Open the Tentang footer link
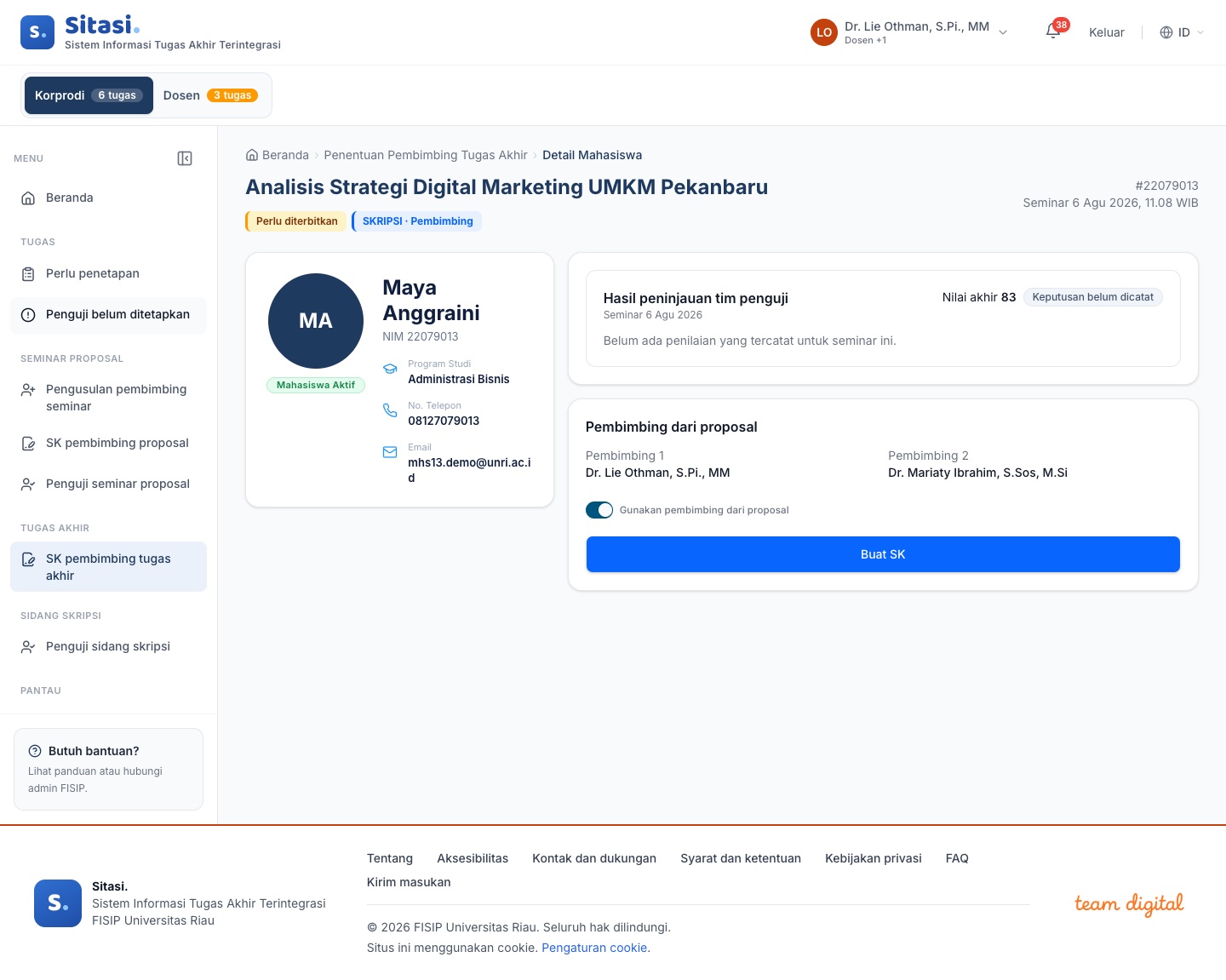The width and height of the screenshot is (1226, 980). [x=390, y=858]
